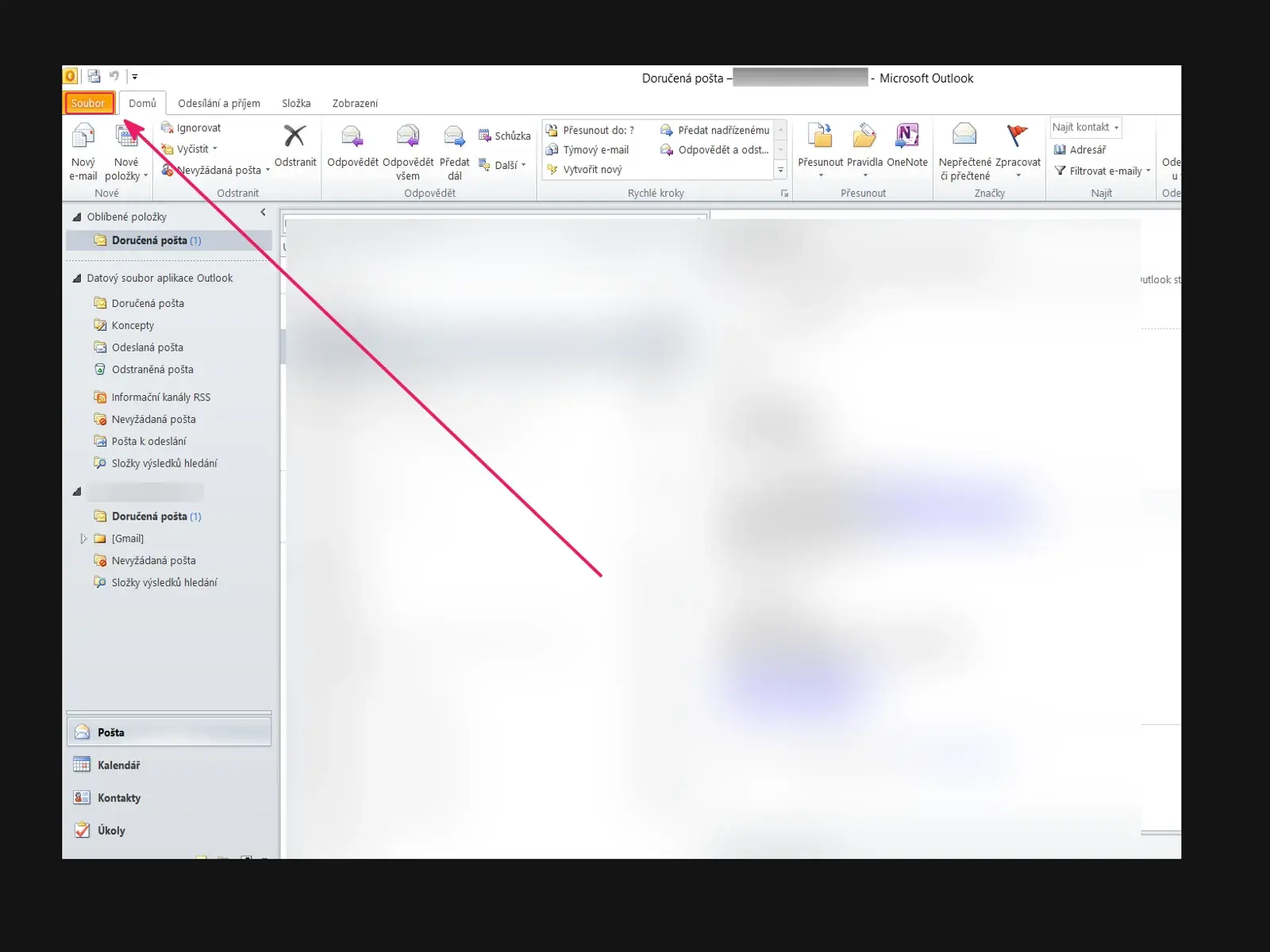Open the Adresář address book
The width and height of the screenshot is (1270, 952).
[x=1079, y=150]
